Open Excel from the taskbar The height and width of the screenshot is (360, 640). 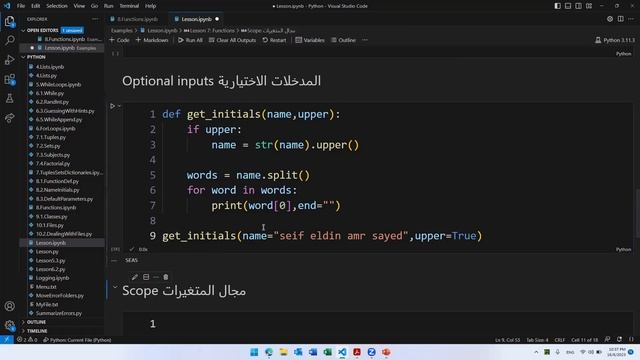pos(327,352)
